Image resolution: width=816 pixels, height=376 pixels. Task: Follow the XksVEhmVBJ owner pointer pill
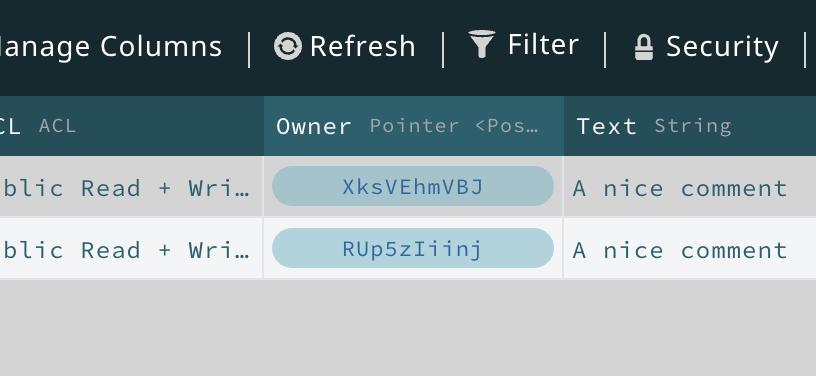(413, 186)
